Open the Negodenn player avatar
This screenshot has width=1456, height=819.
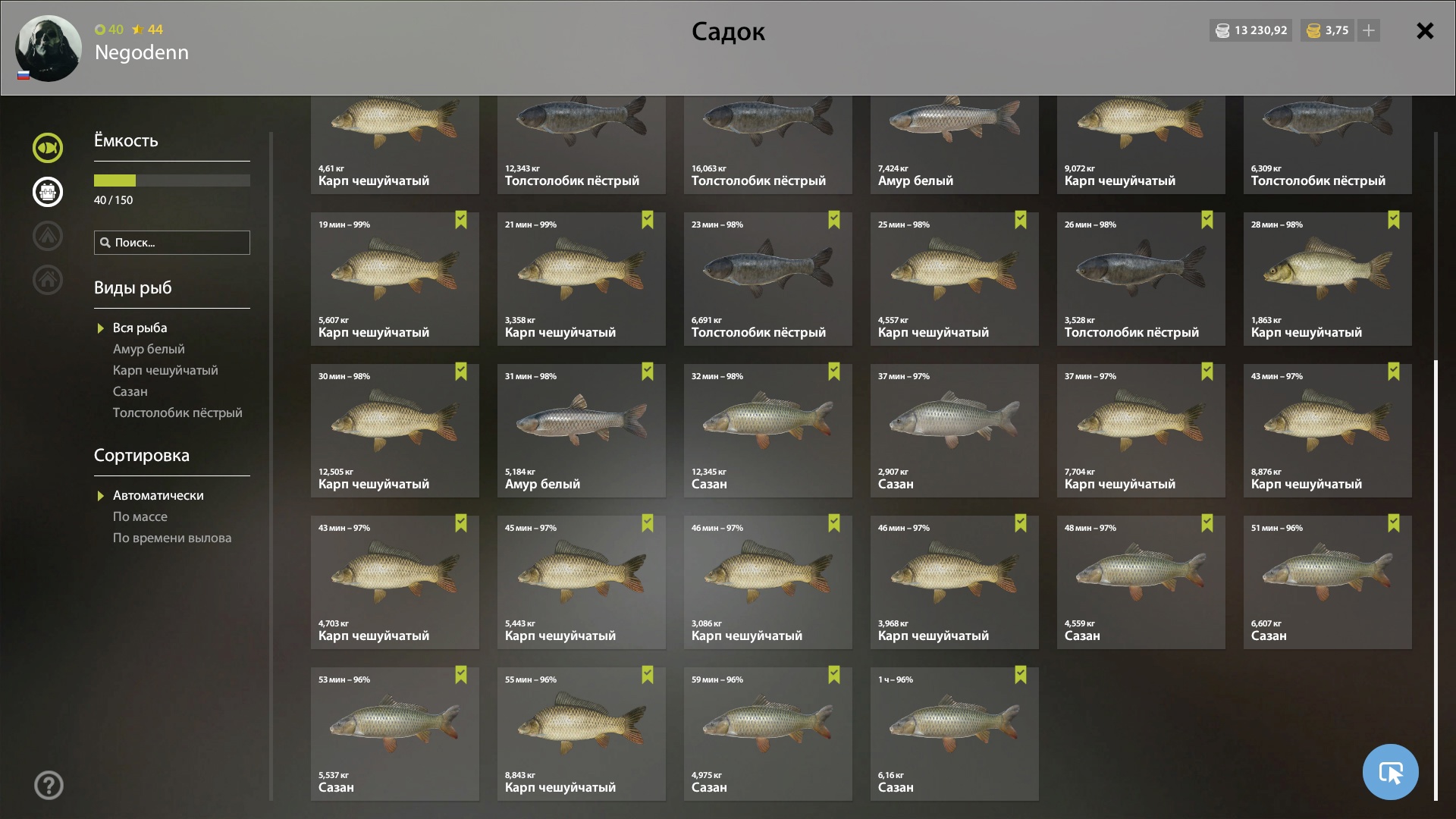[49, 48]
